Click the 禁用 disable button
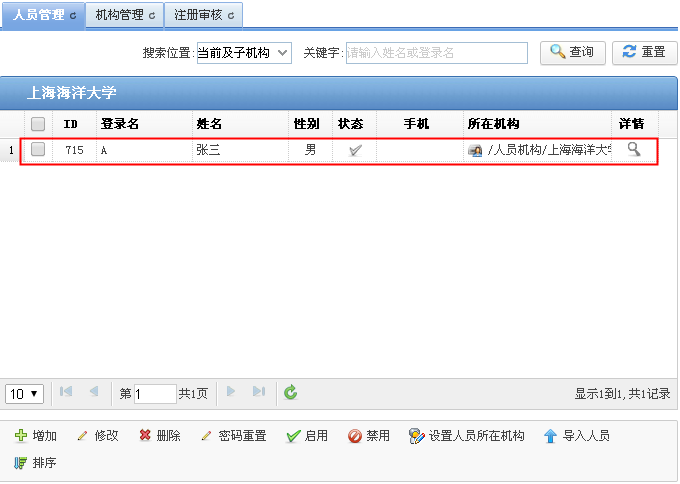 click(368, 436)
